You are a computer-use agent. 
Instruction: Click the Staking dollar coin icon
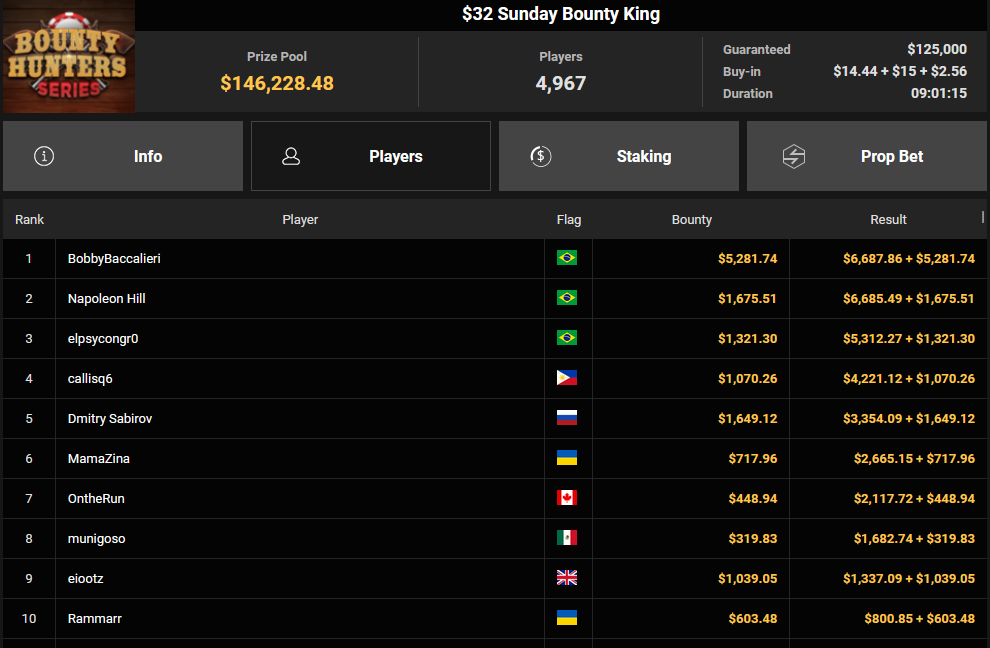point(541,156)
